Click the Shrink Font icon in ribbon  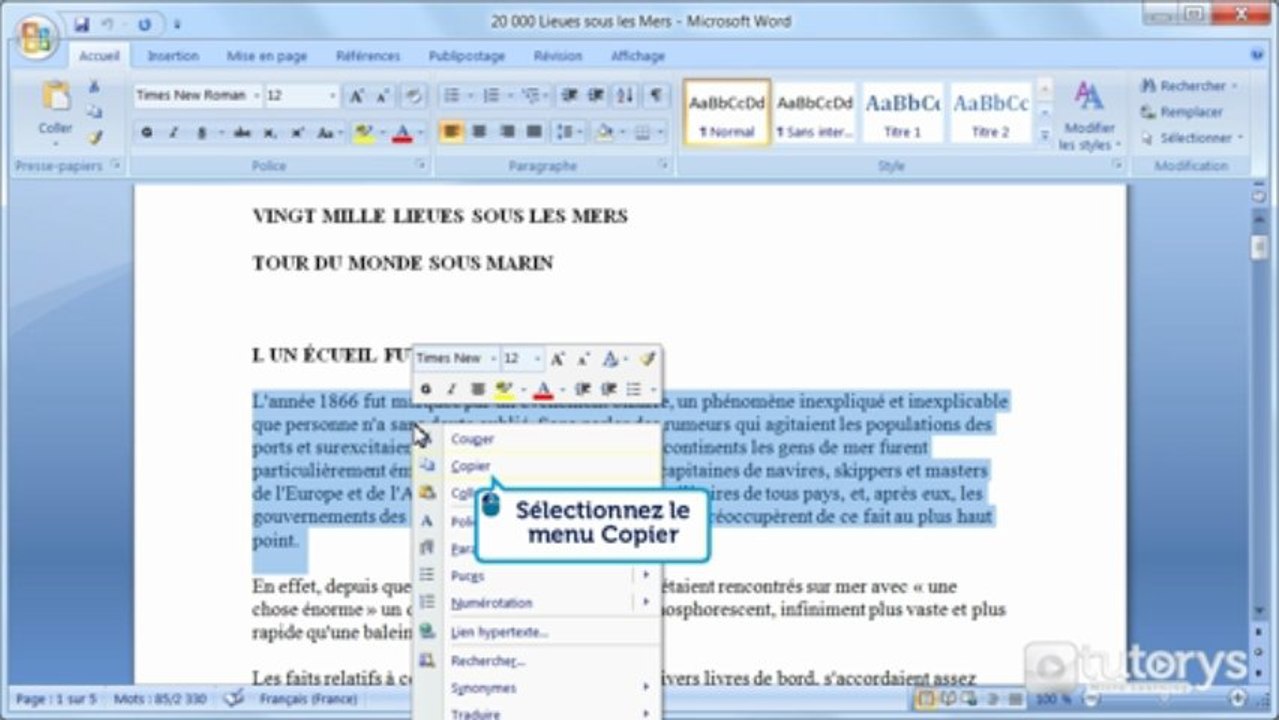click(x=383, y=96)
